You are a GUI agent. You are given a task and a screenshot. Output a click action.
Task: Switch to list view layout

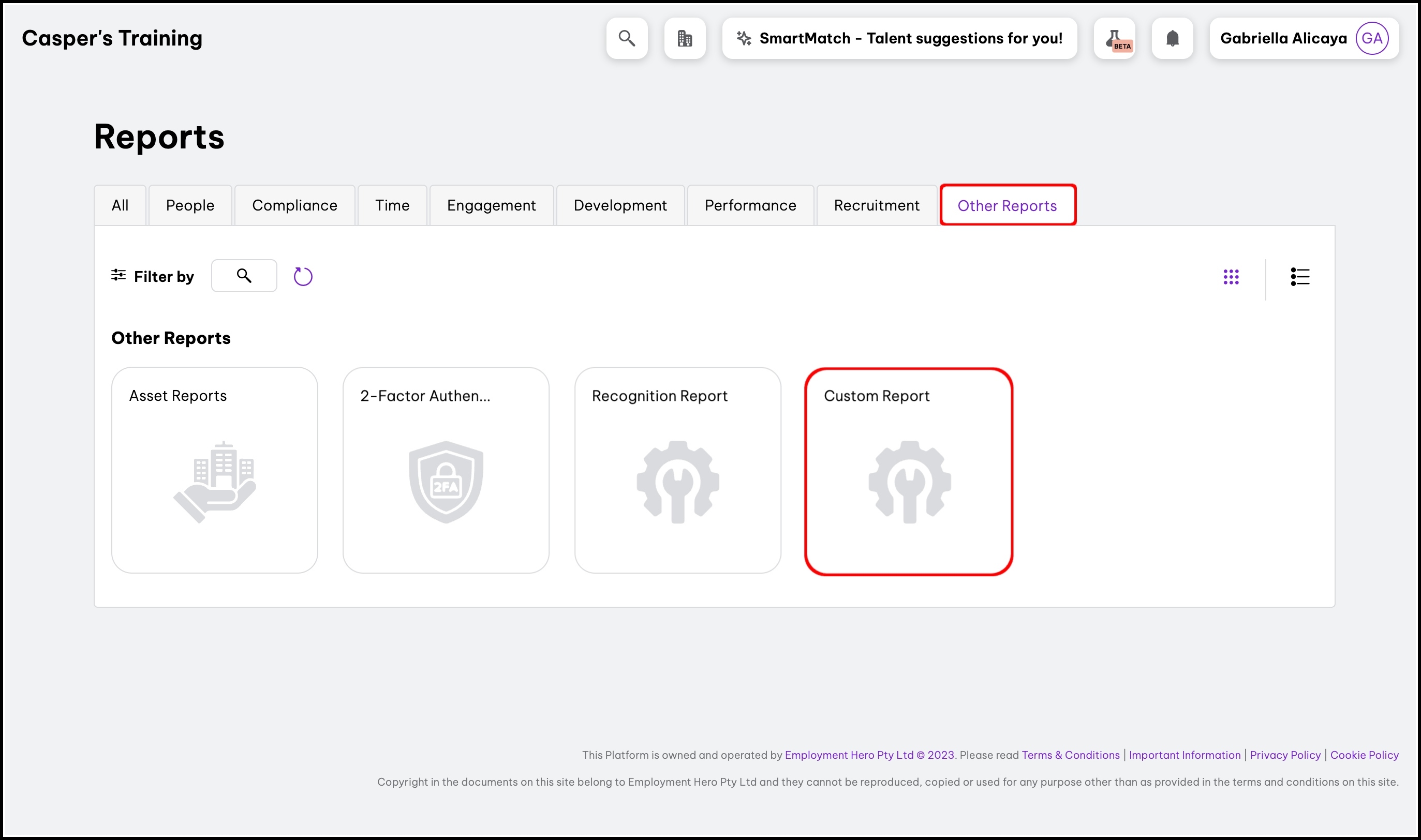click(1300, 277)
